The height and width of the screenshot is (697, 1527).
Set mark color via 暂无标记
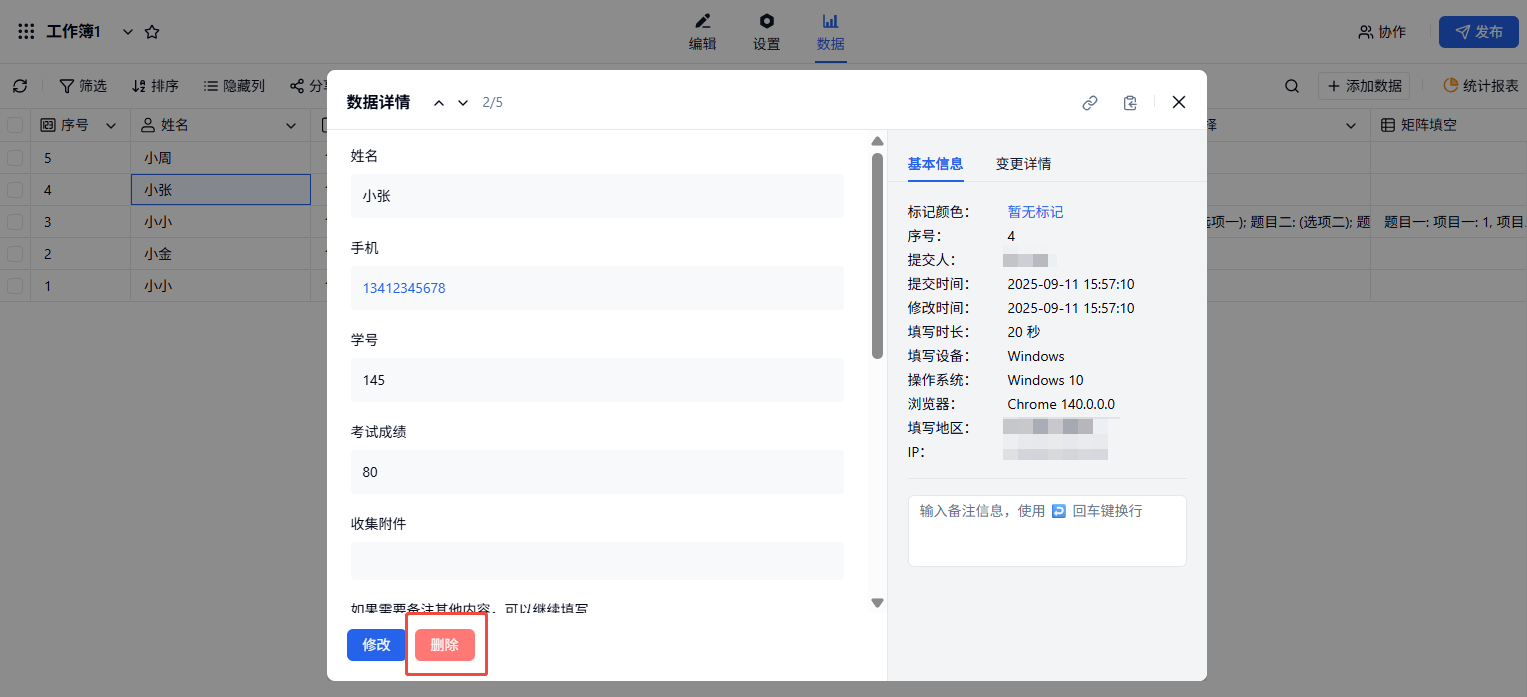(x=1035, y=212)
